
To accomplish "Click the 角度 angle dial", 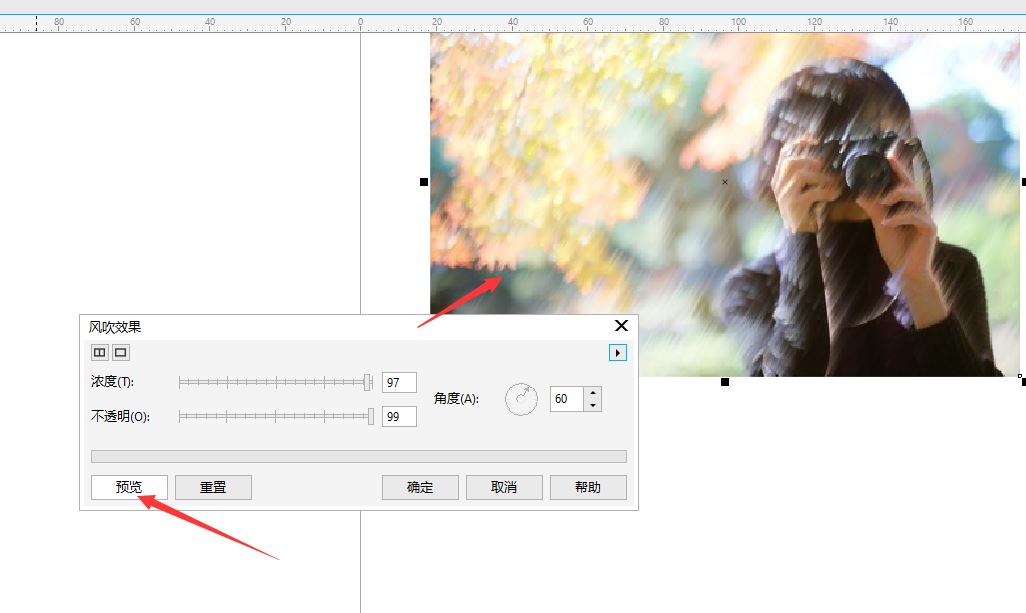I will (521, 399).
